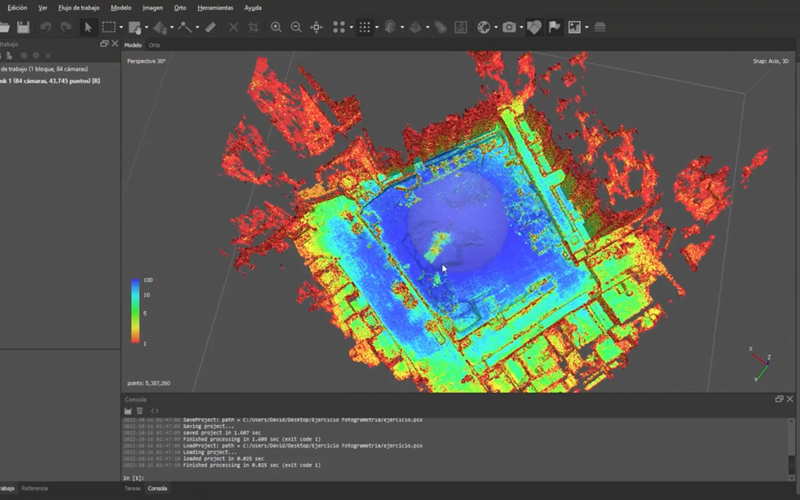The image size is (800, 500).
Task: Toggle the show cameras icon
Action: pyautogui.click(x=510, y=27)
